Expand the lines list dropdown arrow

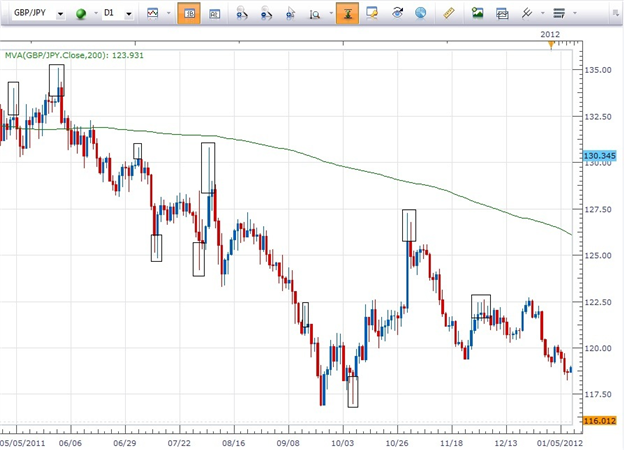coord(575,13)
